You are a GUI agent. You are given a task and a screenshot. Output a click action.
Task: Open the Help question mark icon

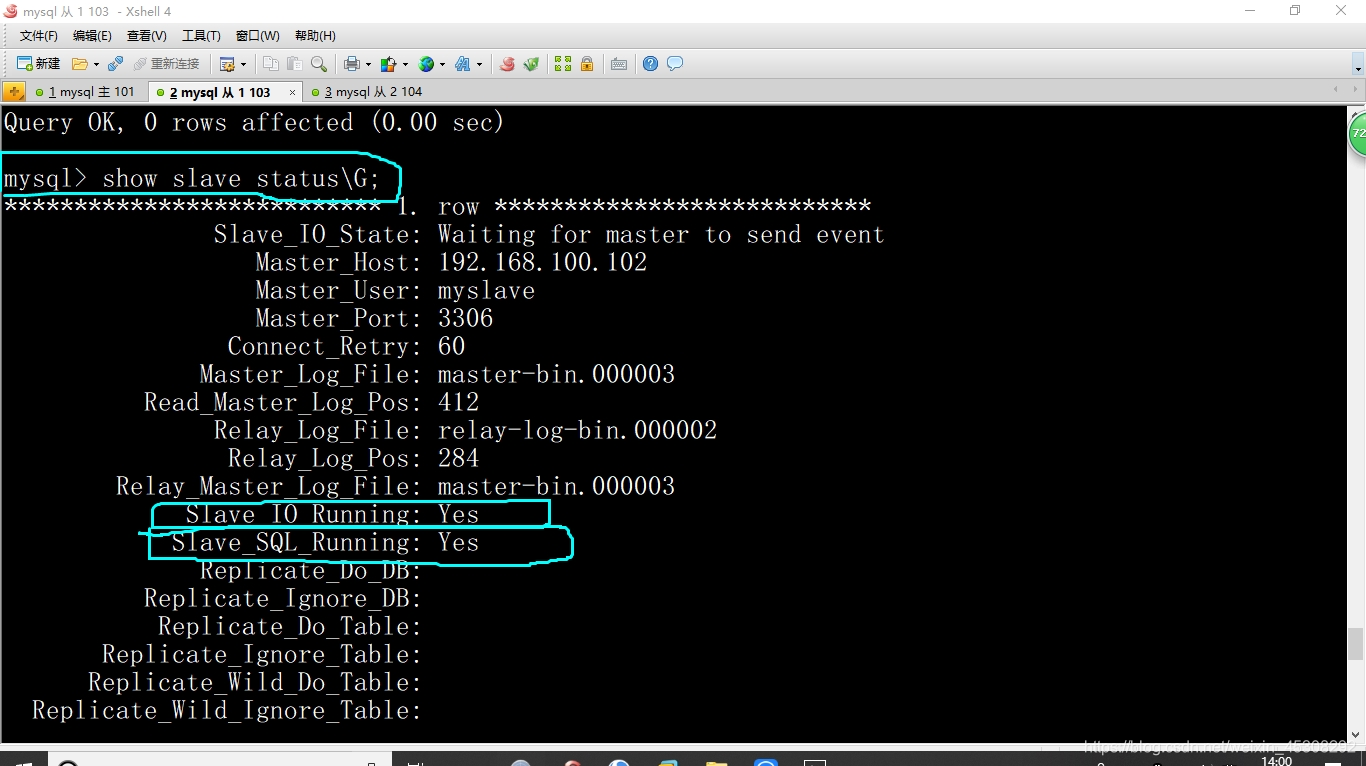651,64
